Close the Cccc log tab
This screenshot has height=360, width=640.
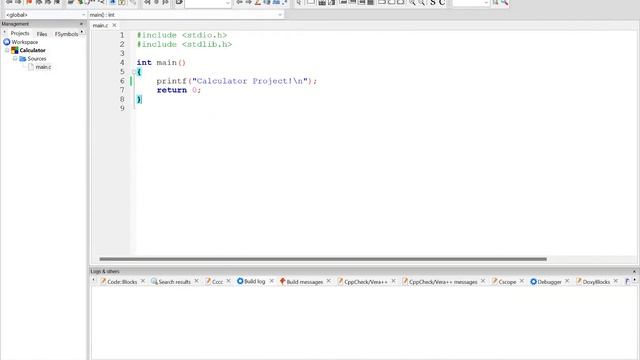pyautogui.click(x=229, y=281)
